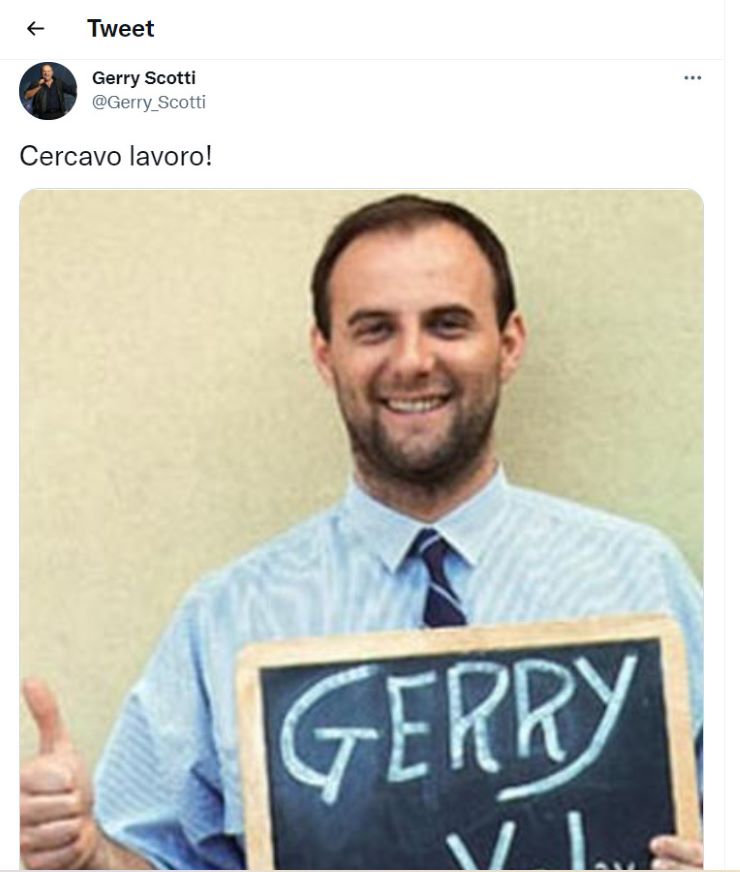Click the hand holding the chalkboard corner
Screen dimensions: 740x872
click(x=676, y=853)
